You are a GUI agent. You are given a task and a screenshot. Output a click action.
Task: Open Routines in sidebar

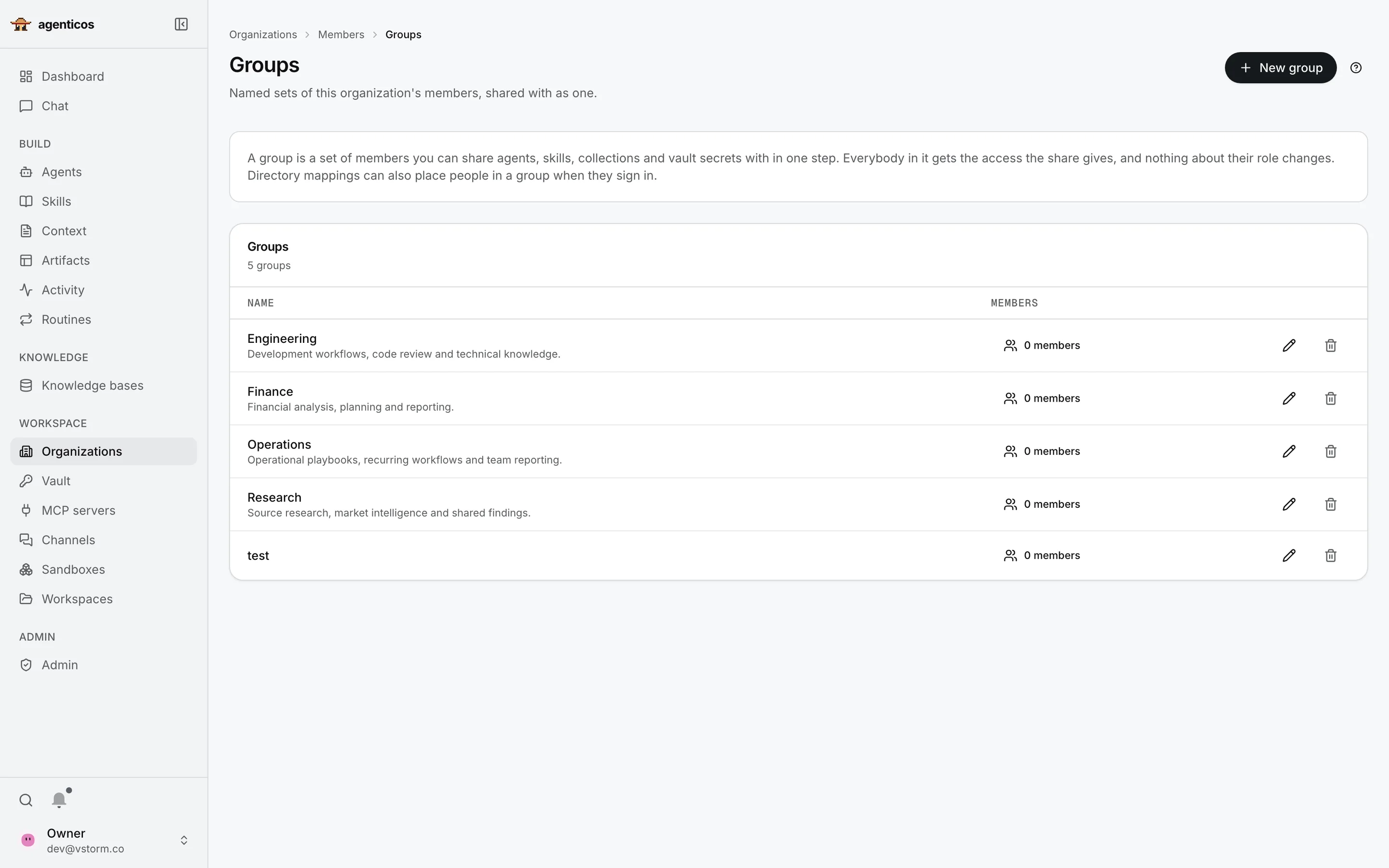pyautogui.click(x=103, y=320)
